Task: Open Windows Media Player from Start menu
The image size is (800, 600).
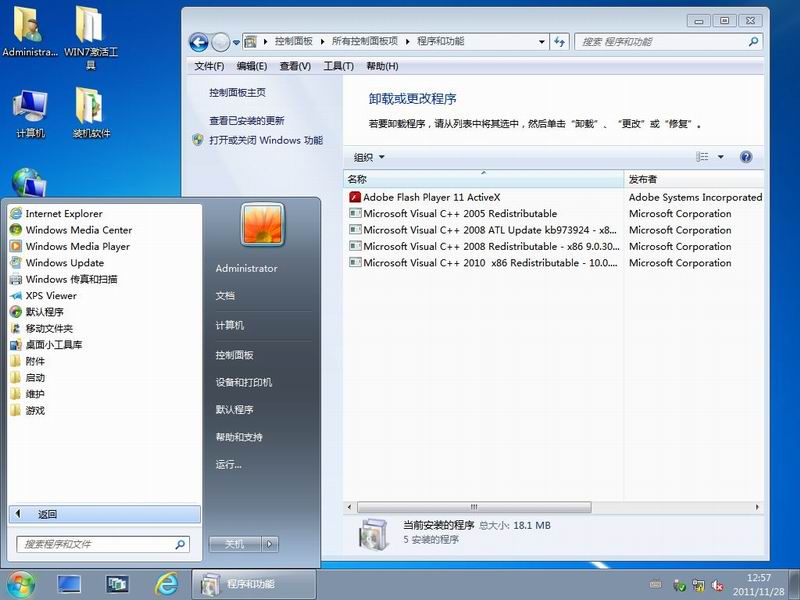Action: [x=105, y=246]
